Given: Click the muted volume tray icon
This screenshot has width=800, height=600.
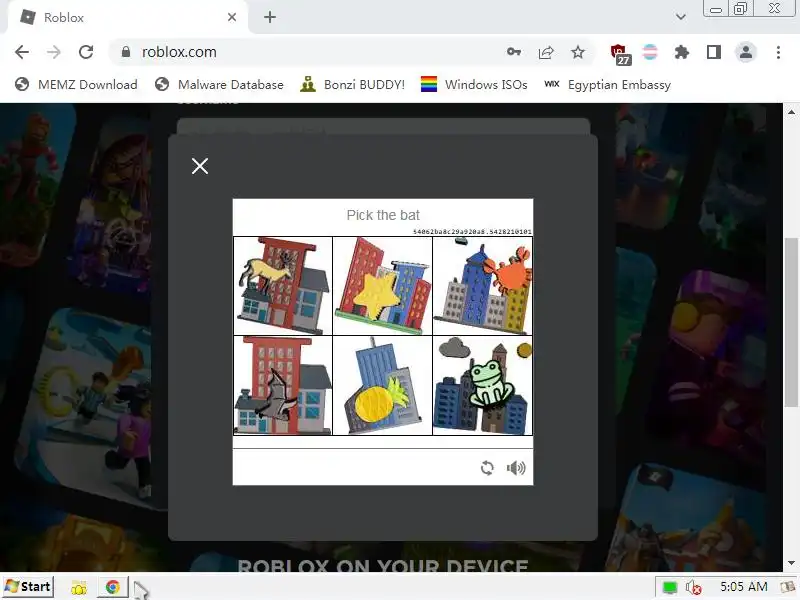Looking at the screenshot, I should tap(693, 587).
